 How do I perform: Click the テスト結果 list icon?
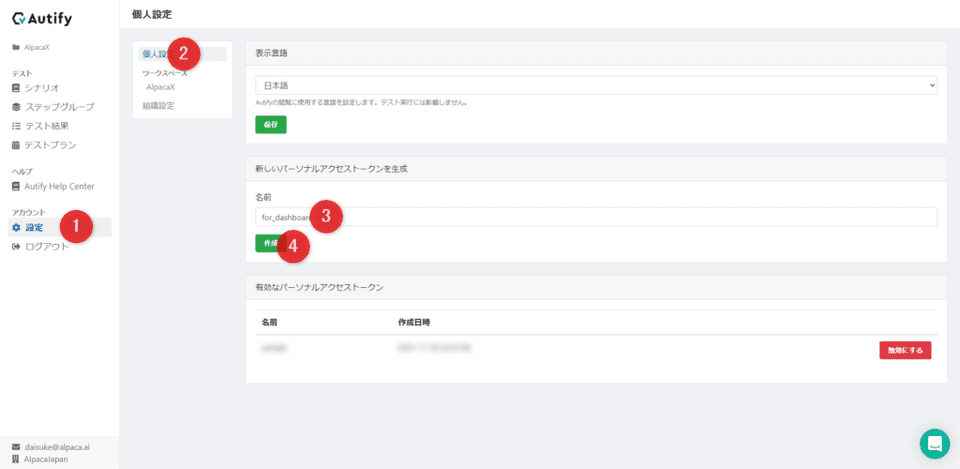[16, 126]
